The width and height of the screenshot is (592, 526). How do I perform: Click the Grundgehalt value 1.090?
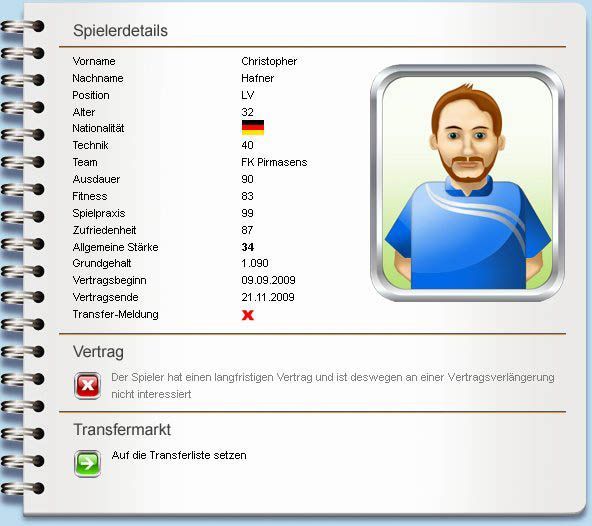(x=255, y=263)
